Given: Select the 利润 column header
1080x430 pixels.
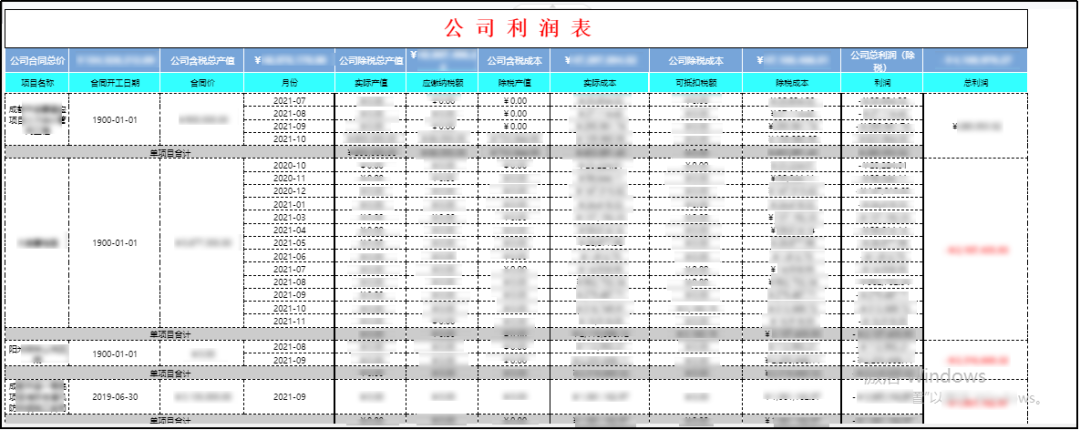Looking at the screenshot, I should coord(882,83).
